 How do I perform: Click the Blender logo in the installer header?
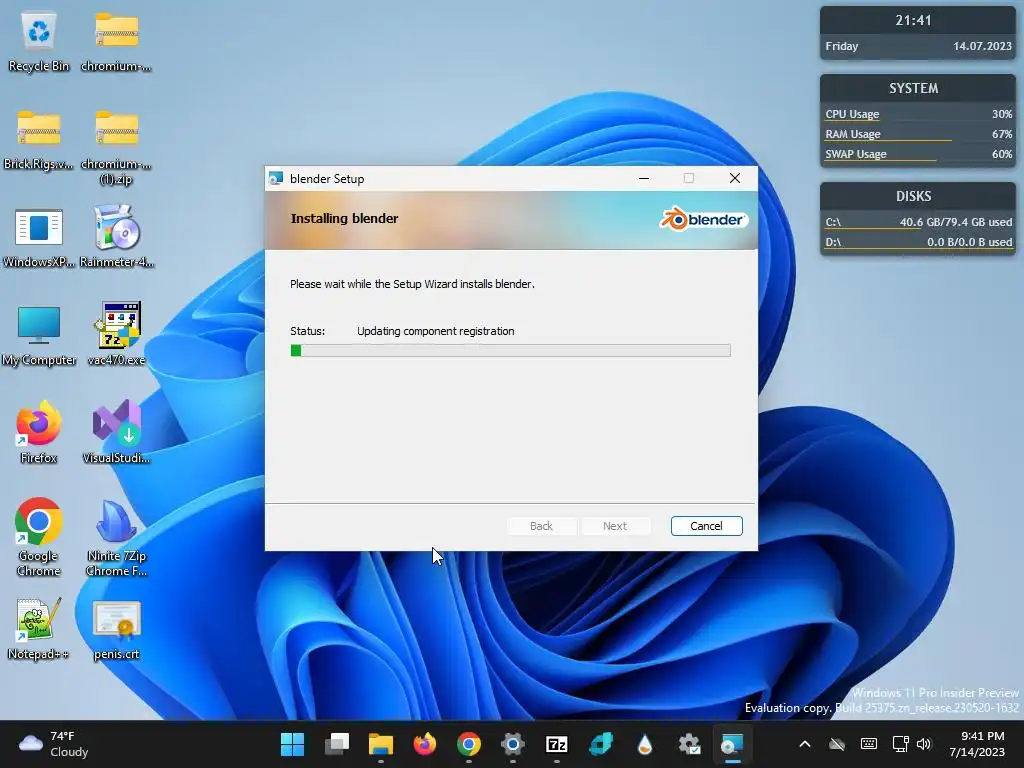point(703,219)
